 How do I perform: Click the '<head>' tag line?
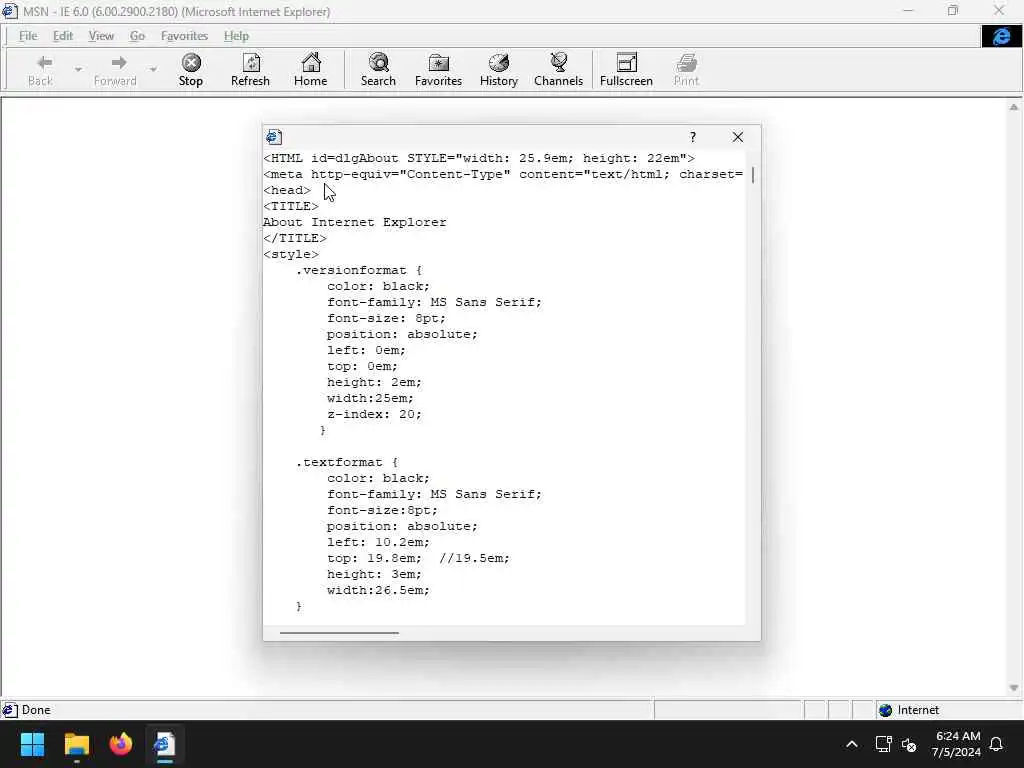(x=287, y=190)
